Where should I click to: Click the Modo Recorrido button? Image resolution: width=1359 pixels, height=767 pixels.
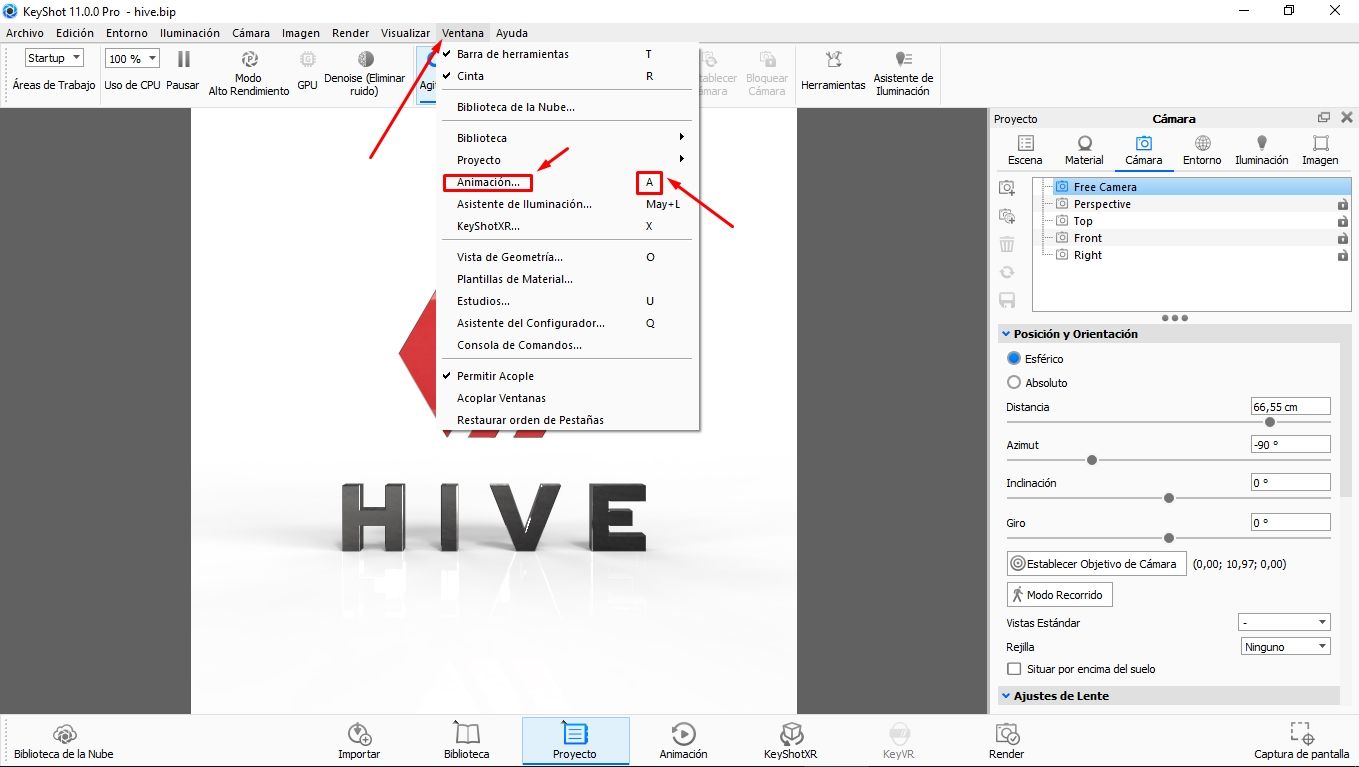(x=1059, y=594)
